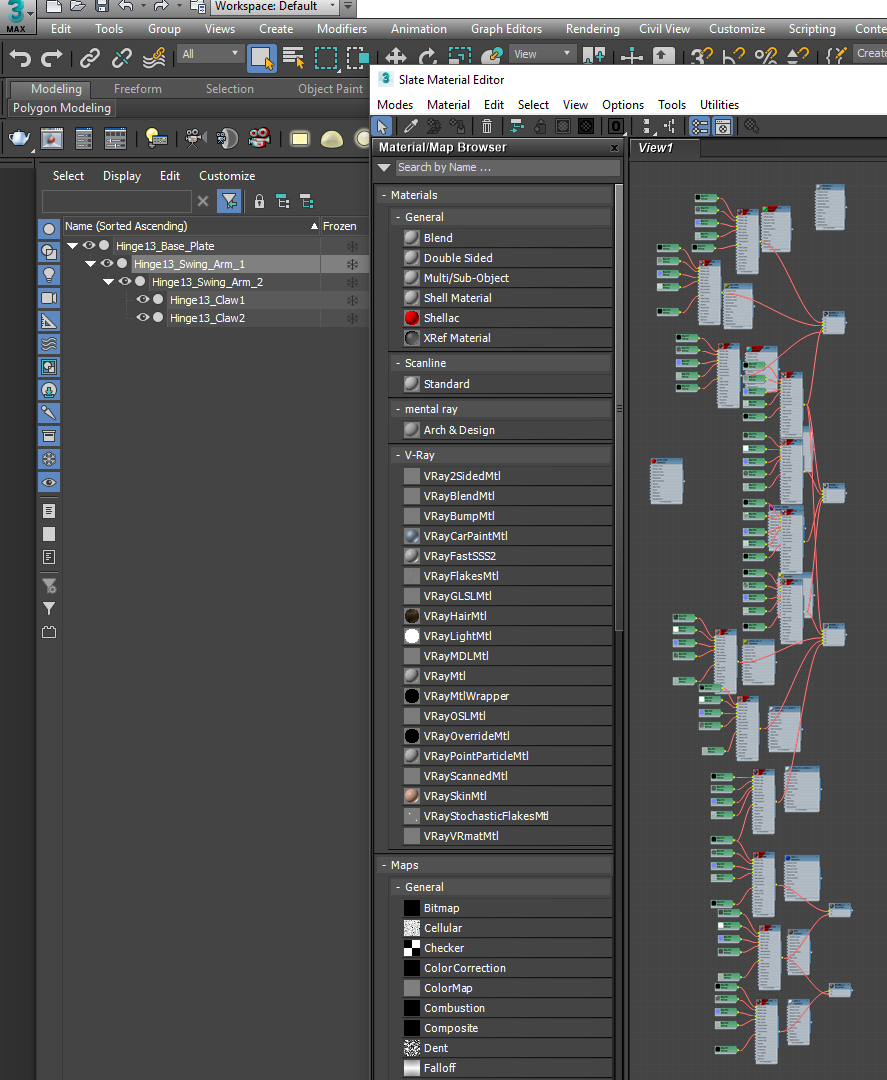Click the Slate eyedropper pick material tool
The width and height of the screenshot is (887, 1080).
point(410,126)
